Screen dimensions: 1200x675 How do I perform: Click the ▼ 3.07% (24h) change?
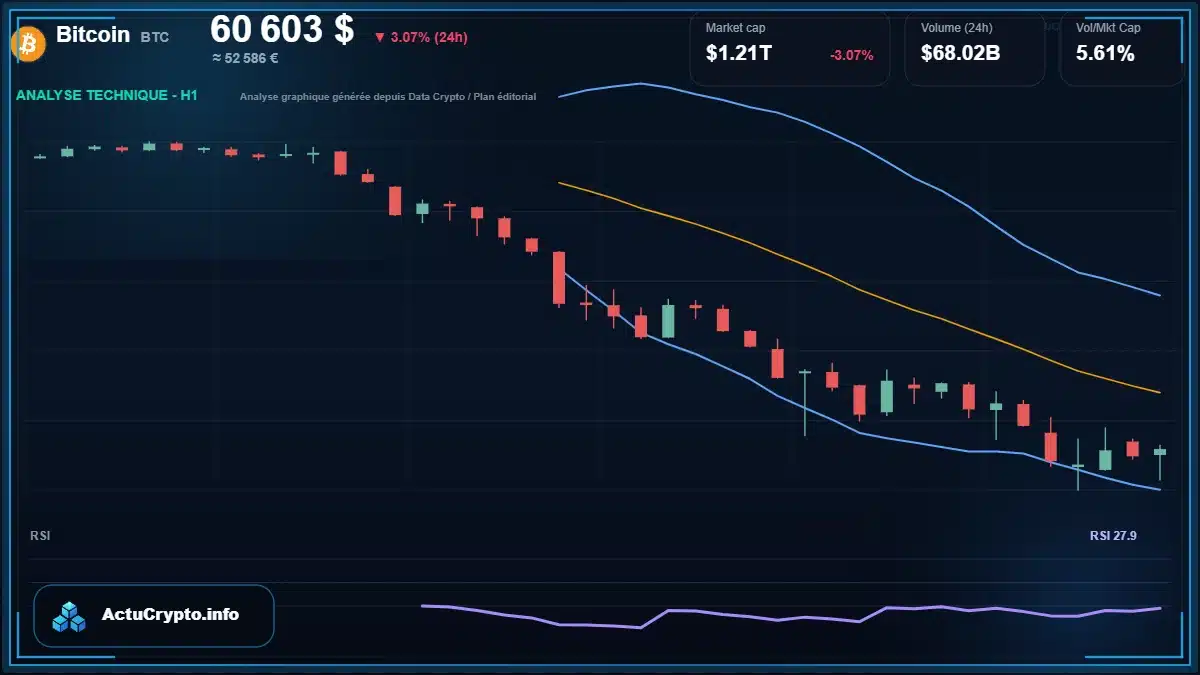pos(421,37)
